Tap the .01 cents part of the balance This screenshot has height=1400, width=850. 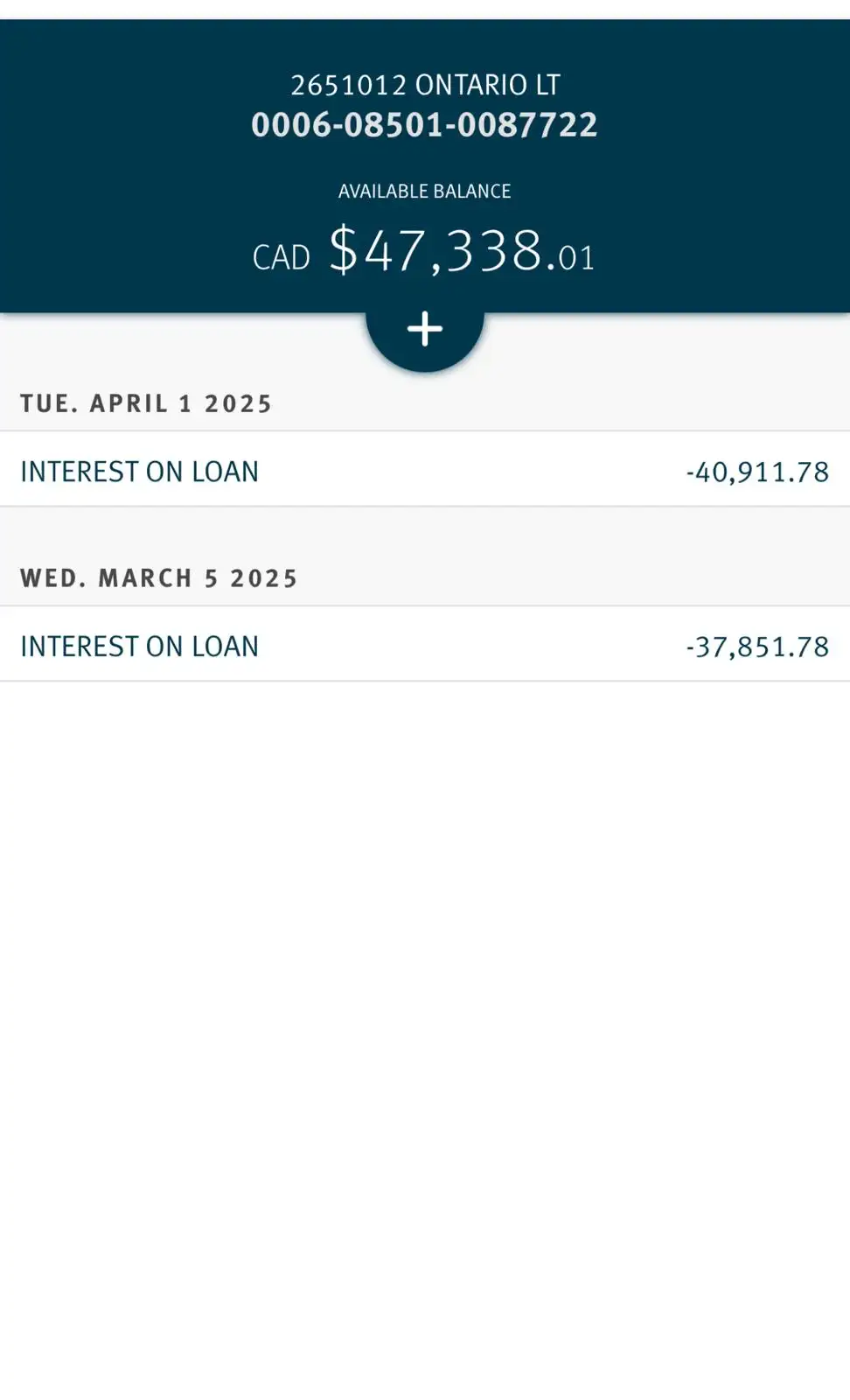570,257
